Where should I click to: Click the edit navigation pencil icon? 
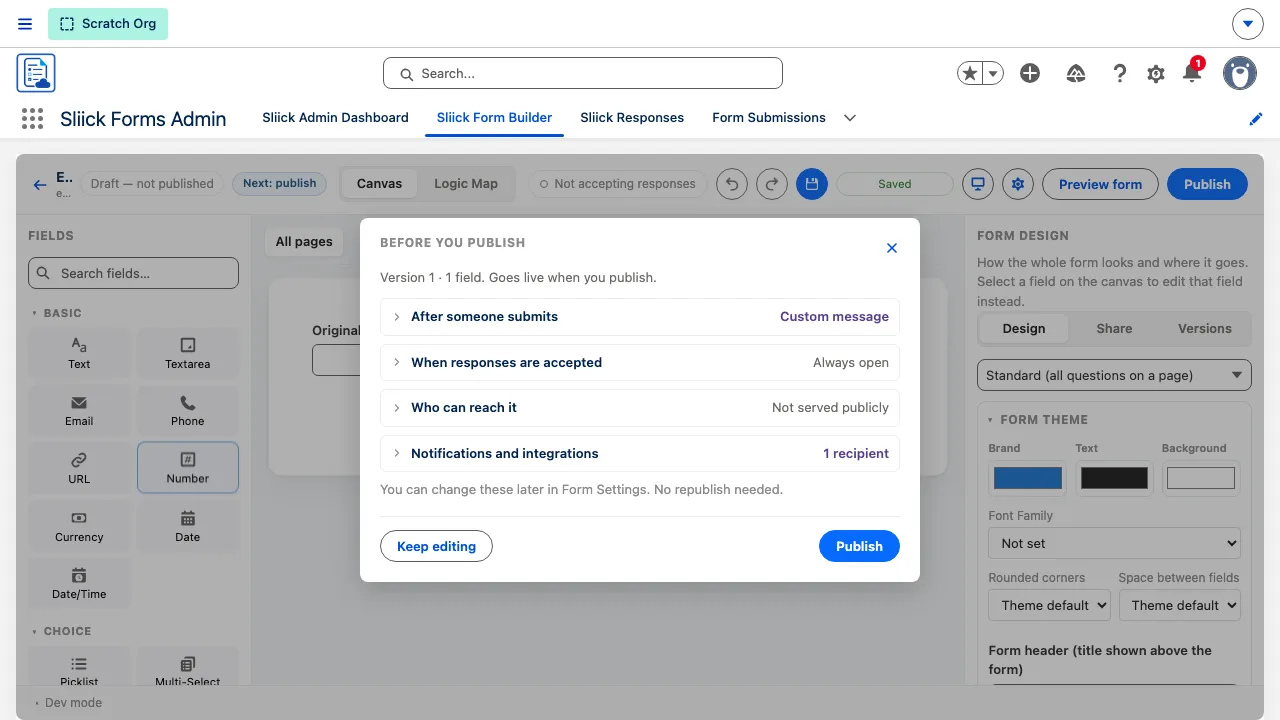tap(1256, 119)
